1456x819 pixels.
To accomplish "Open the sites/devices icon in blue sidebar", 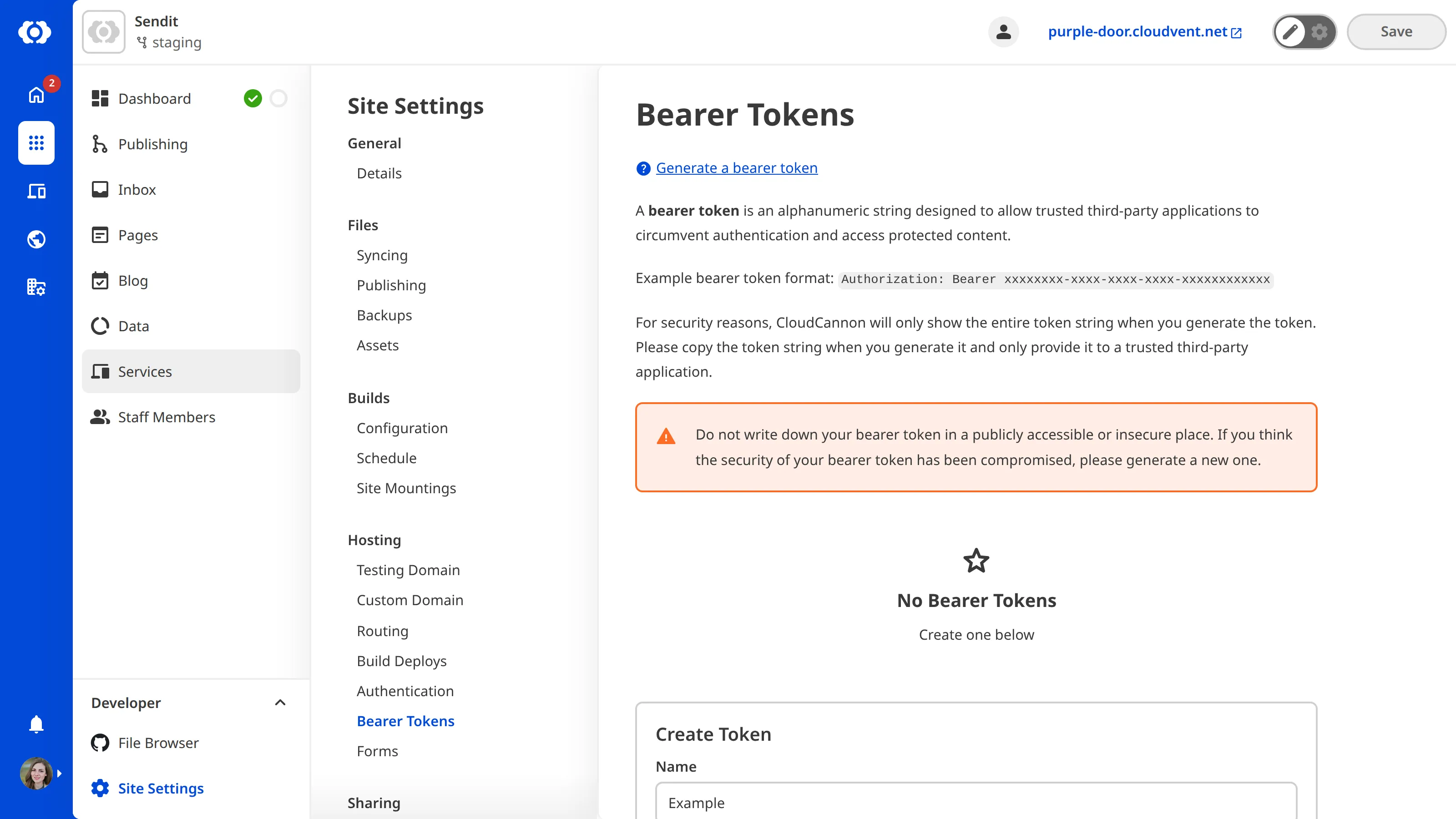I will (x=35, y=191).
